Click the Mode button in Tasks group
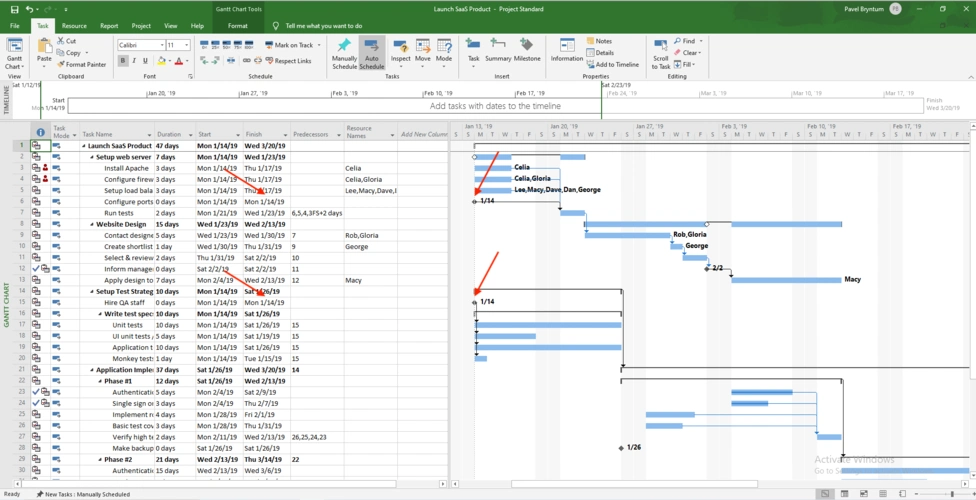 (444, 52)
